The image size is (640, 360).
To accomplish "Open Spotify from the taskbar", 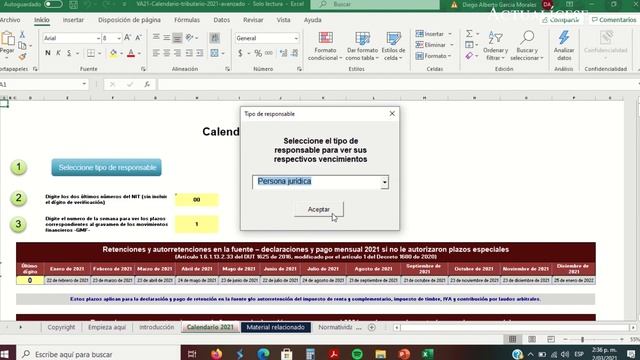I will (x=357, y=354).
